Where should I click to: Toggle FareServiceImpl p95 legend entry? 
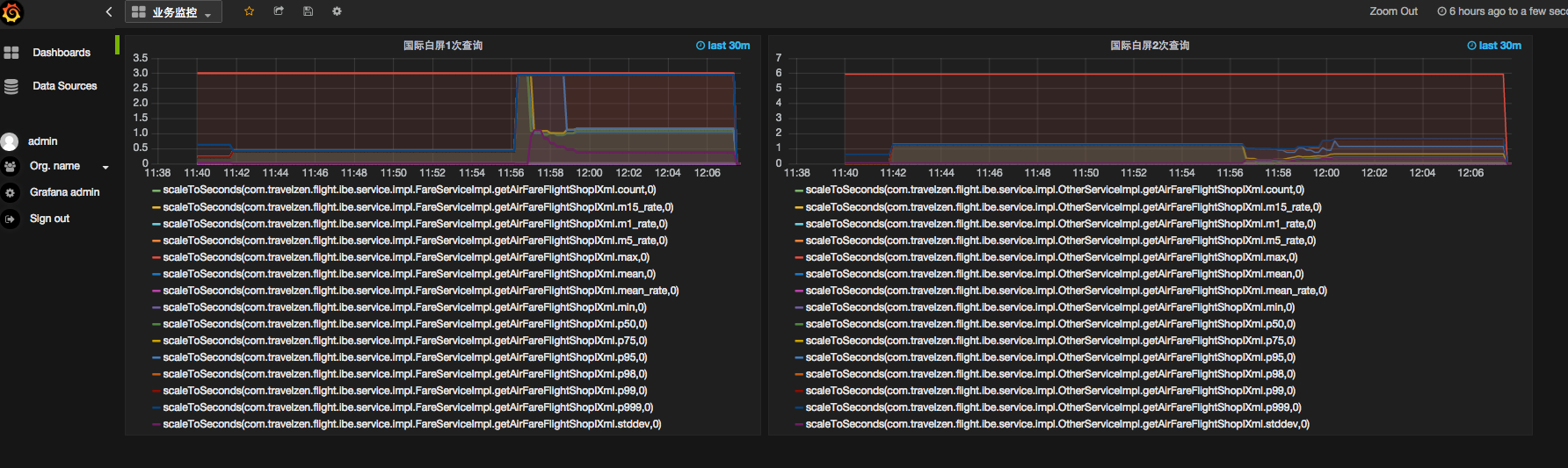(405, 357)
